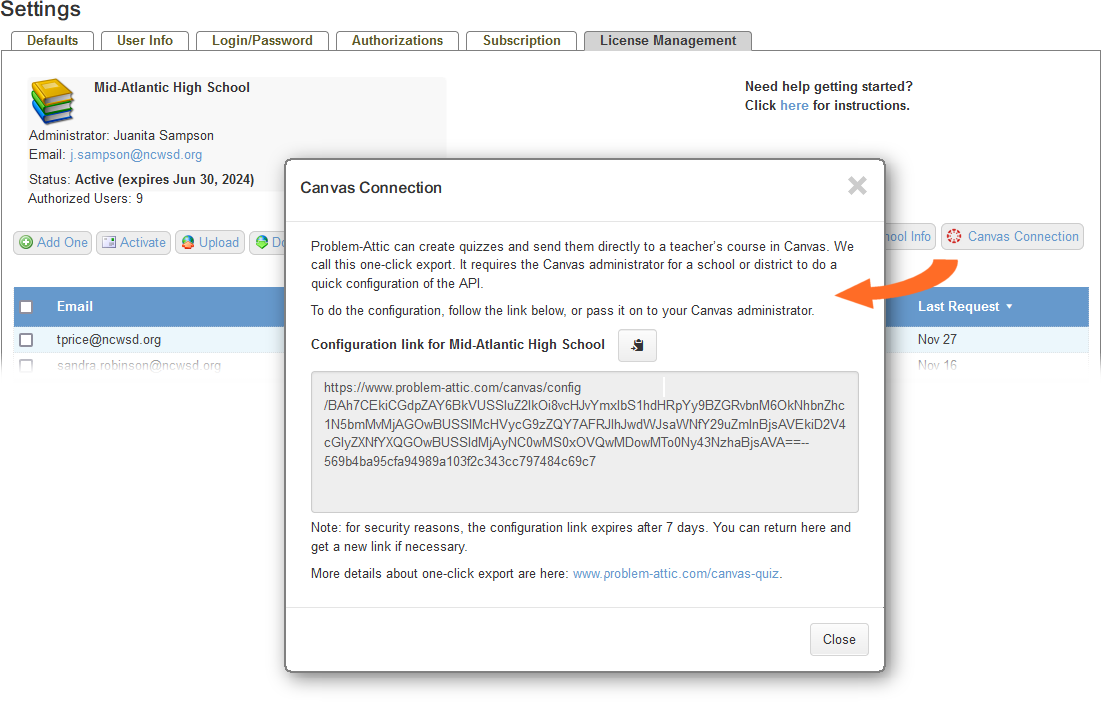Click the Upload icon

[187, 242]
